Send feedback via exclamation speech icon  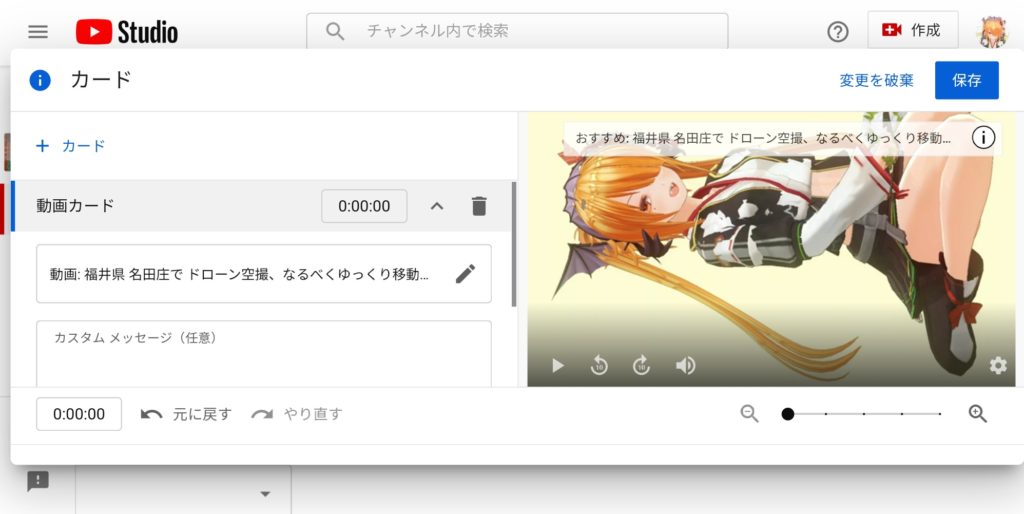click(38, 482)
